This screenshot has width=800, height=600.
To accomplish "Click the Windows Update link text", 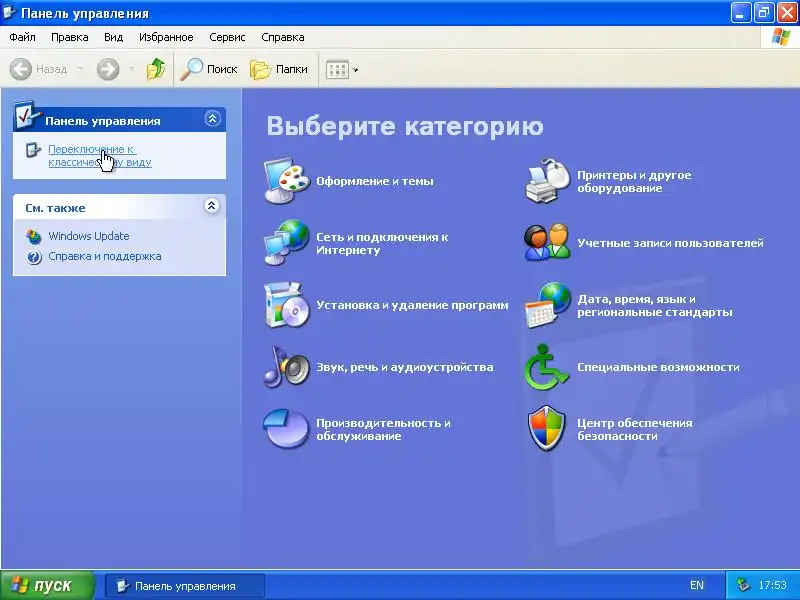I will 89,236.
